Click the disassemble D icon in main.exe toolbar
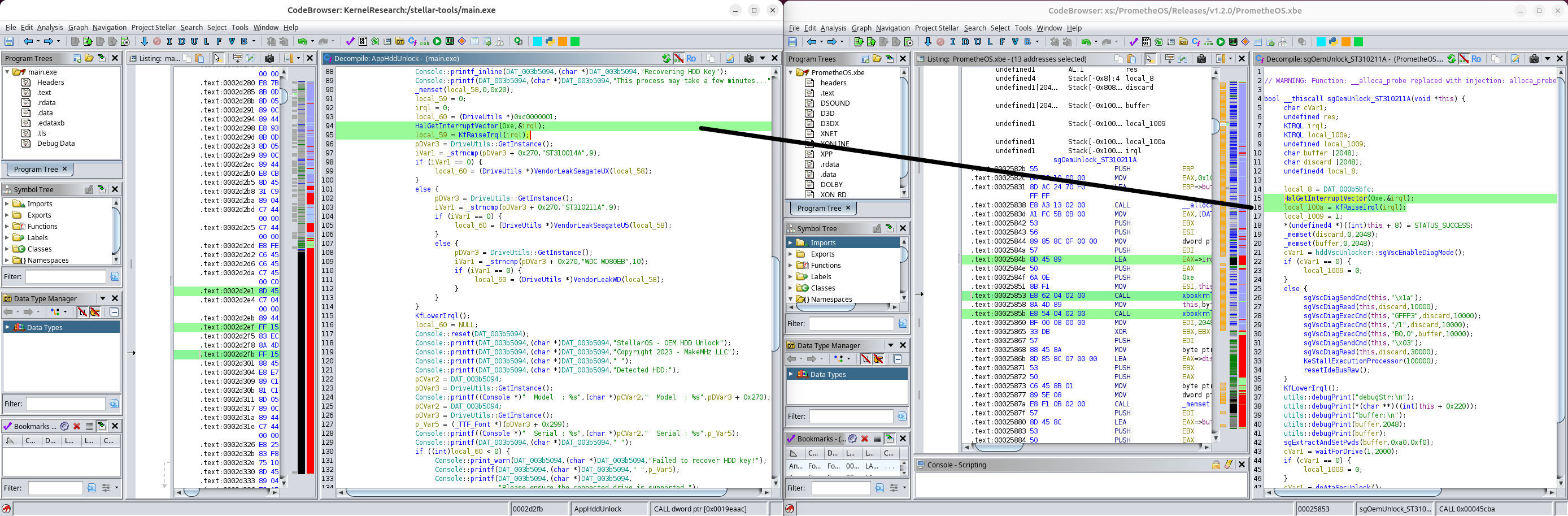 tap(181, 41)
